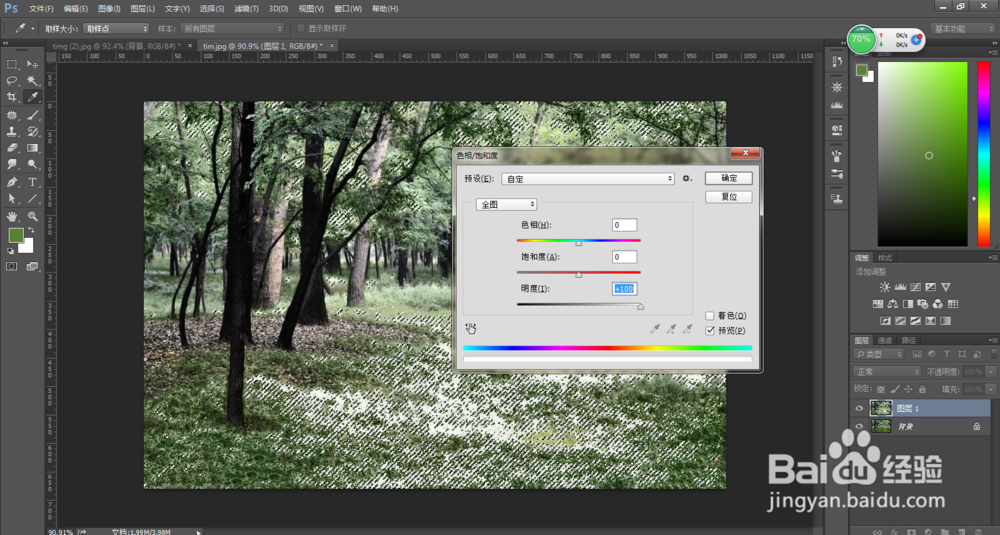Switch to the 路径 panel tab
Screen dimensions: 1000x535
point(908,340)
